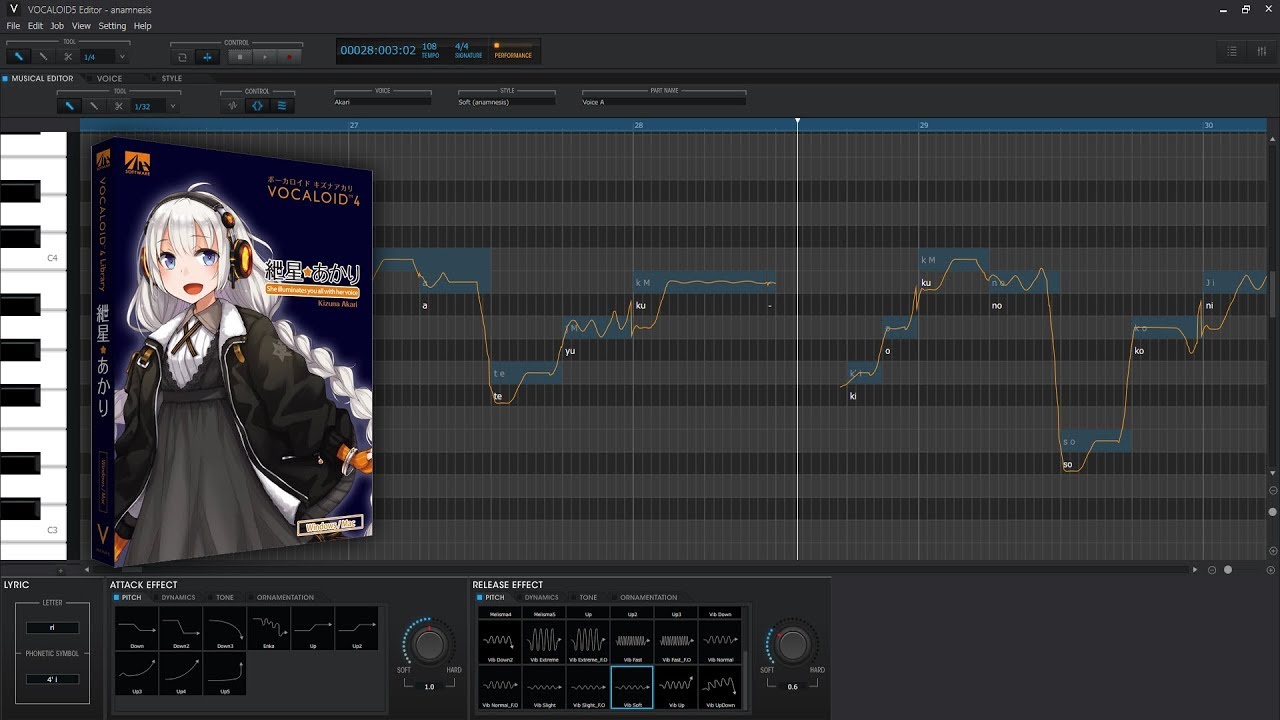Open the Setting menu

tap(112, 26)
